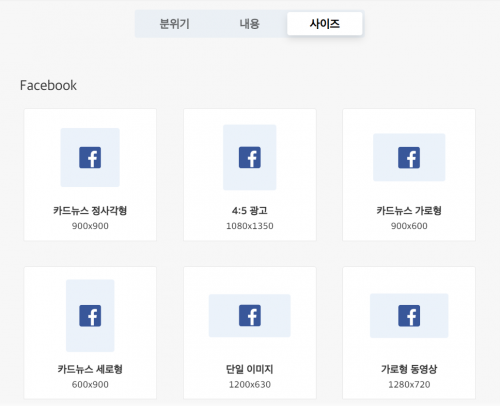This screenshot has height=406, width=500.
Task: Choose the 카드뉴스 정사각형 label
Action: (90, 211)
